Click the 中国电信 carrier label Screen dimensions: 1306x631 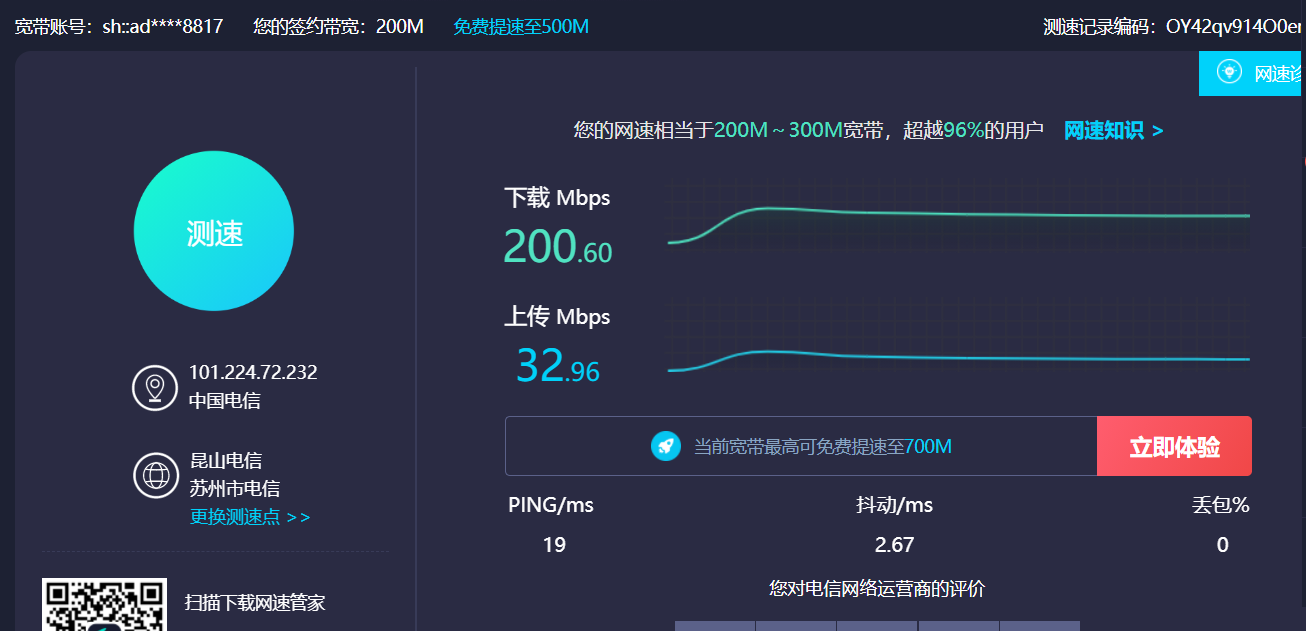(x=225, y=401)
